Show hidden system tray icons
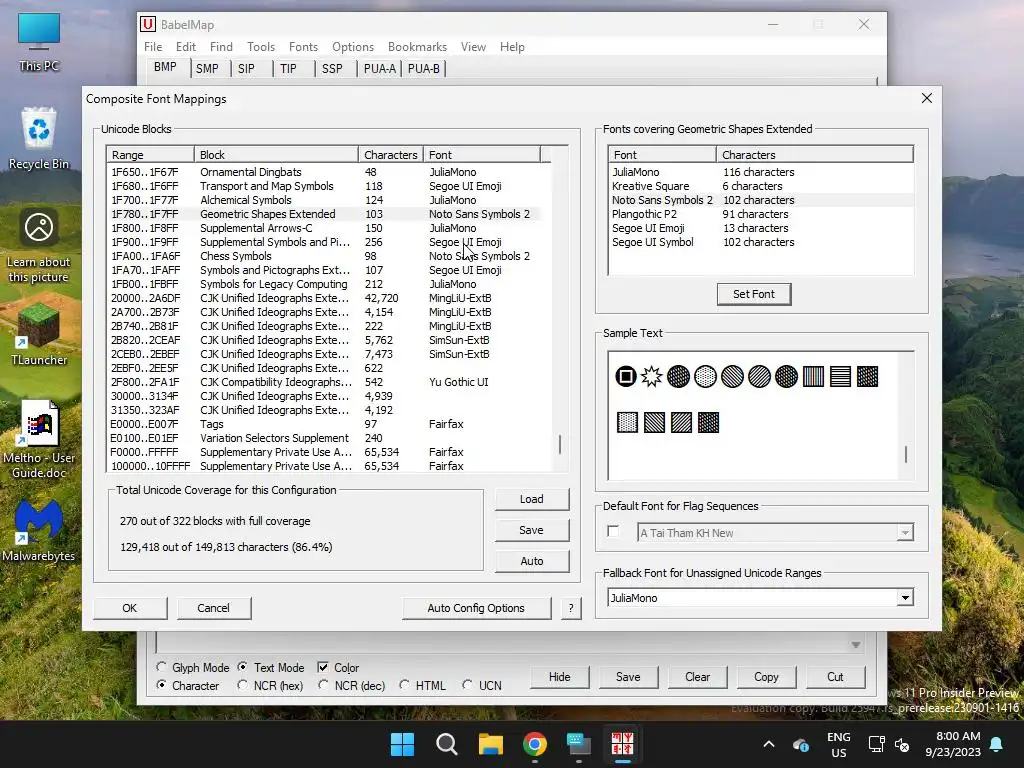Image resolution: width=1024 pixels, height=768 pixels. point(769,744)
